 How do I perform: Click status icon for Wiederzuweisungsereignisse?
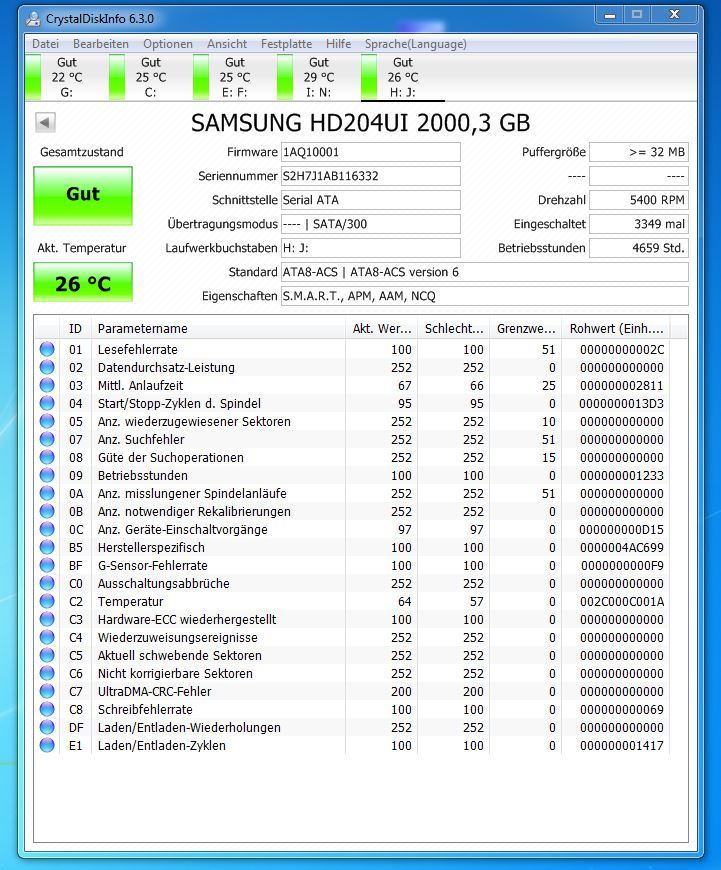tap(47, 637)
